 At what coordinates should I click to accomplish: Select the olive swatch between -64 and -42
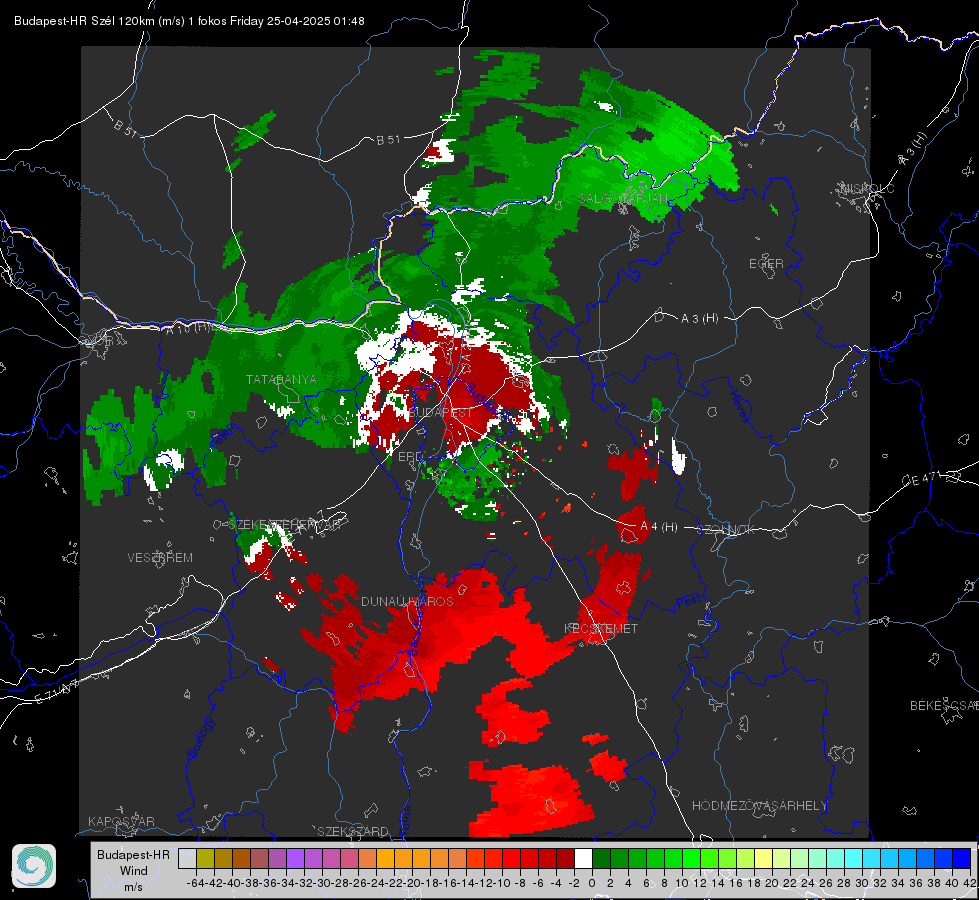[205, 859]
